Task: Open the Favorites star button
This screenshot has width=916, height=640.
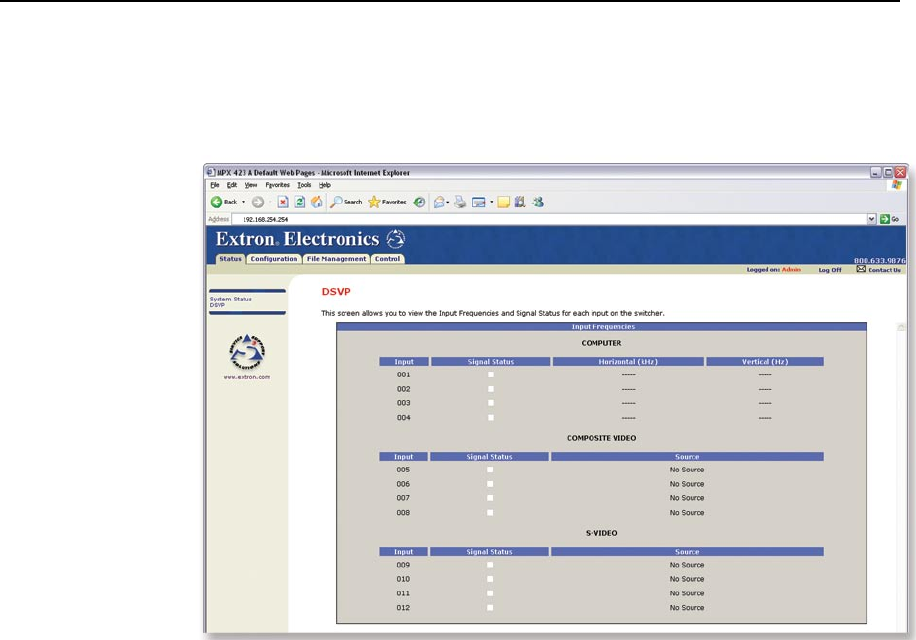Action: (387, 202)
